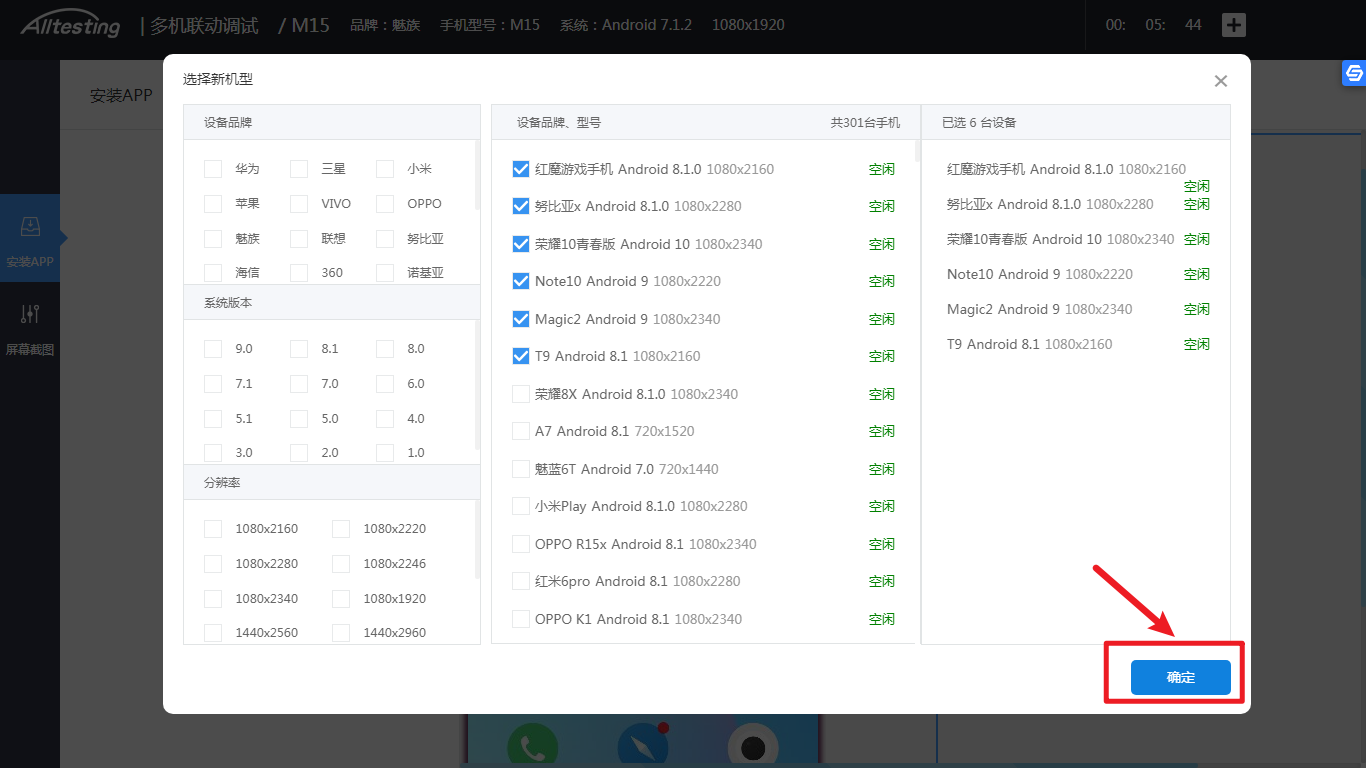Screen dimensions: 1366x768
Task: Uncheck Magic2 Android 9 device
Action: [x=521, y=319]
